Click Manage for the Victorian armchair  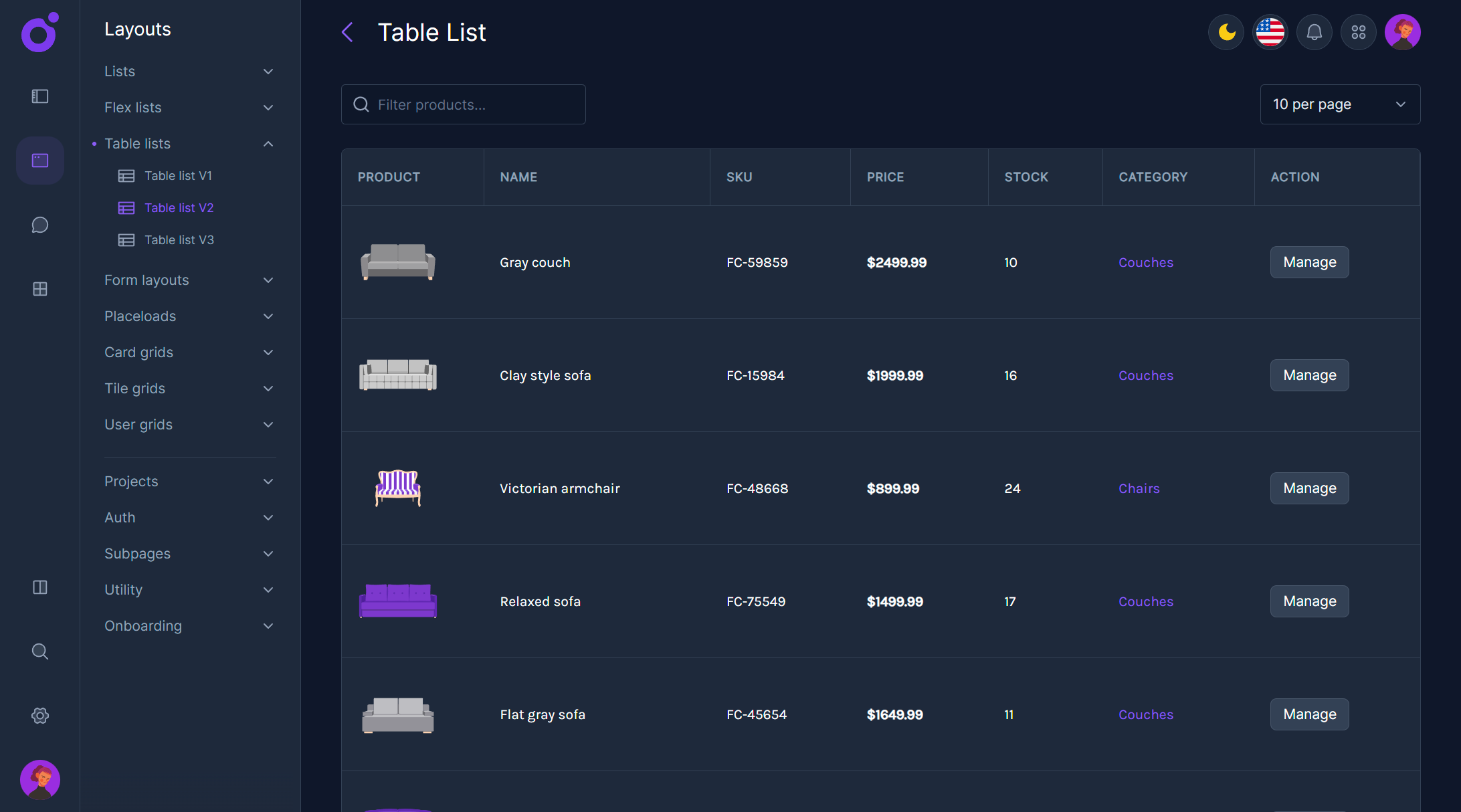click(x=1309, y=488)
